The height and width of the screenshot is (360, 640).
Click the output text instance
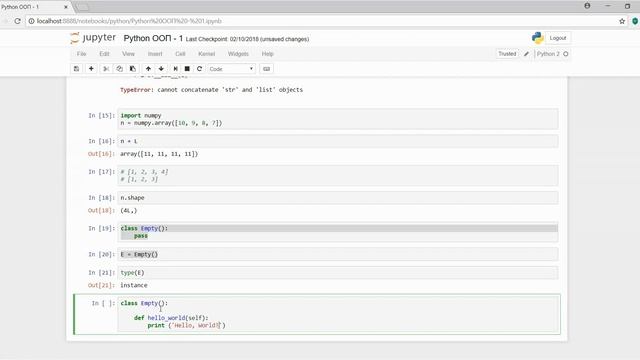(x=134, y=285)
